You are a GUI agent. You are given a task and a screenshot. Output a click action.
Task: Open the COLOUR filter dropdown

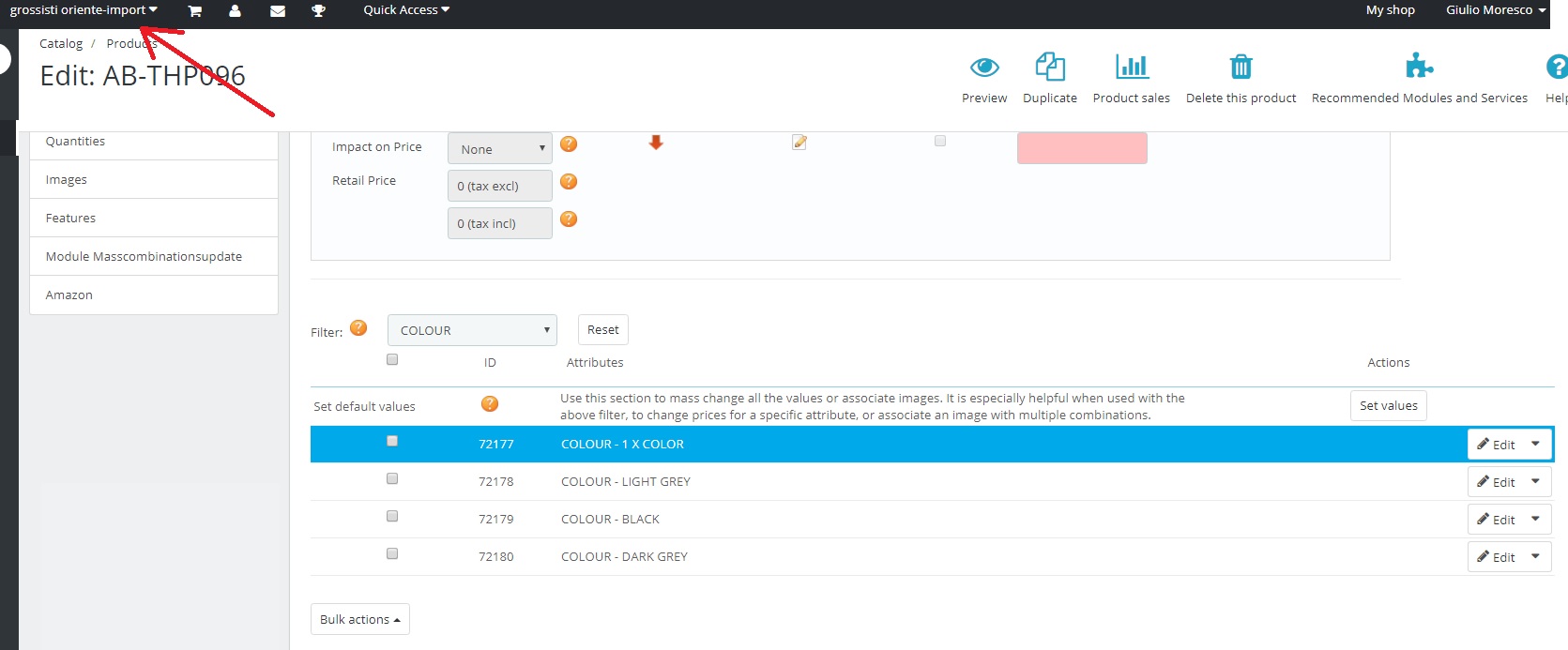[x=472, y=330]
